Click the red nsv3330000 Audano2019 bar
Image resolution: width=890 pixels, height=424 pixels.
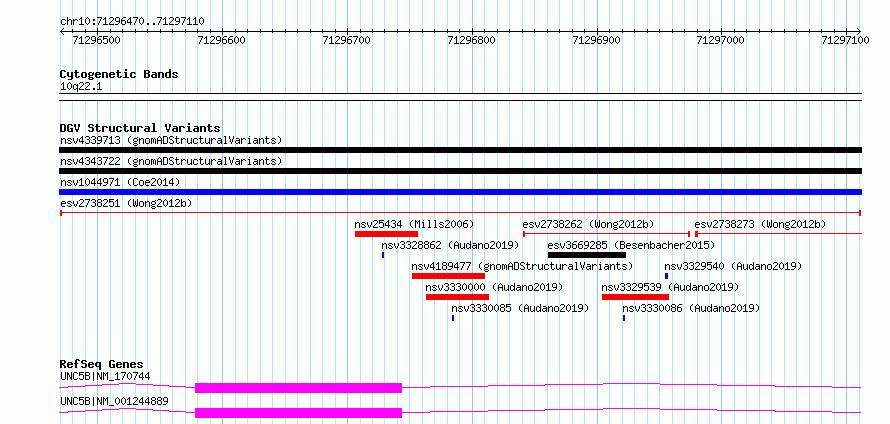click(x=457, y=297)
